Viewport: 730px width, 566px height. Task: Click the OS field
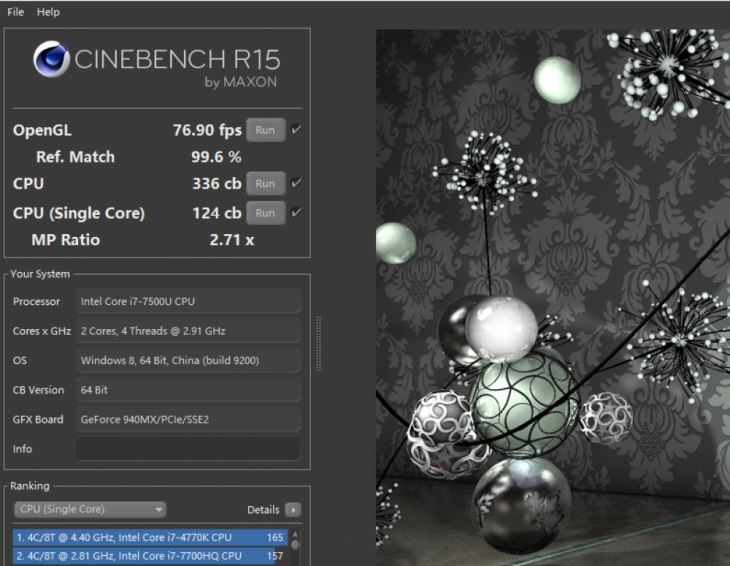click(x=188, y=360)
